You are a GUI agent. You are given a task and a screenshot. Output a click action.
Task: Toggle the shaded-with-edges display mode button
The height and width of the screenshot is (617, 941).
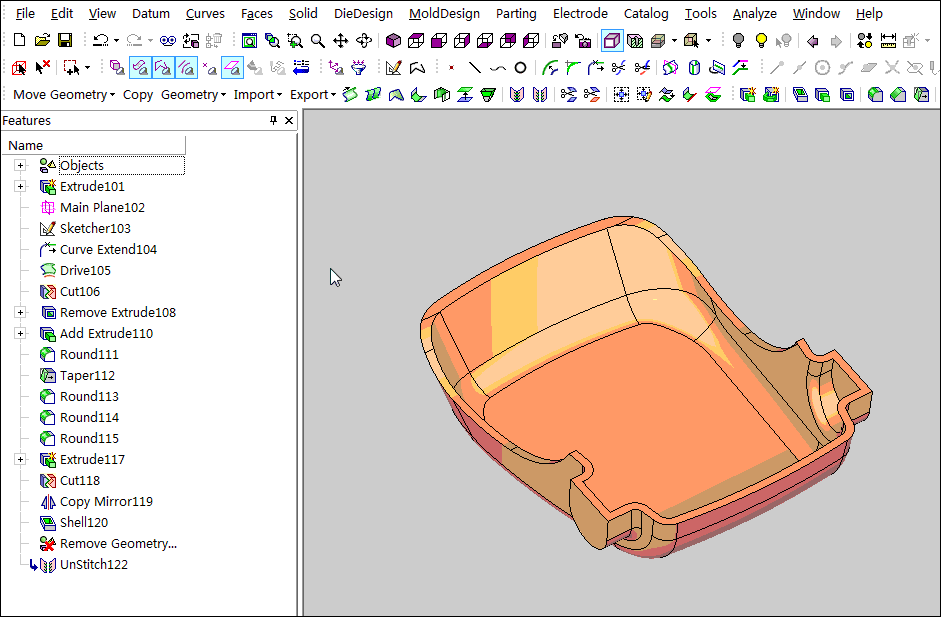[611, 41]
